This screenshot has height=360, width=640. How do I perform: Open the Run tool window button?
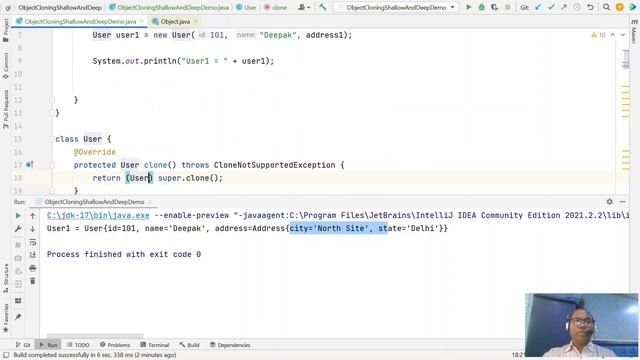click(48, 345)
